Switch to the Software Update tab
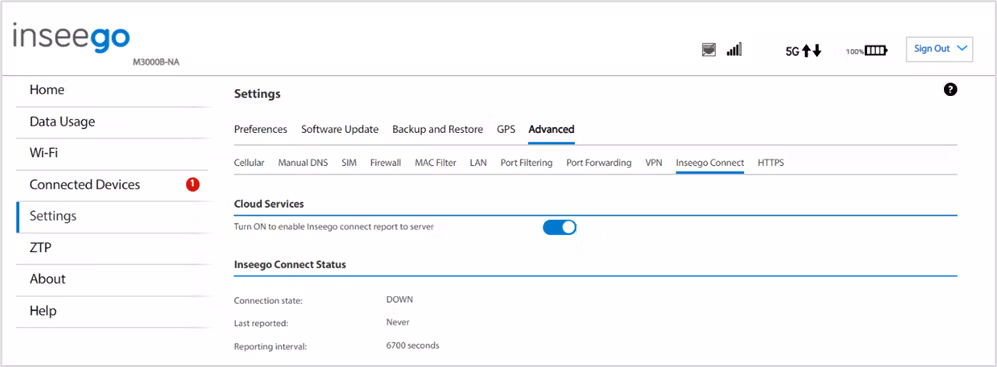Image resolution: width=997 pixels, height=367 pixels. [340, 129]
